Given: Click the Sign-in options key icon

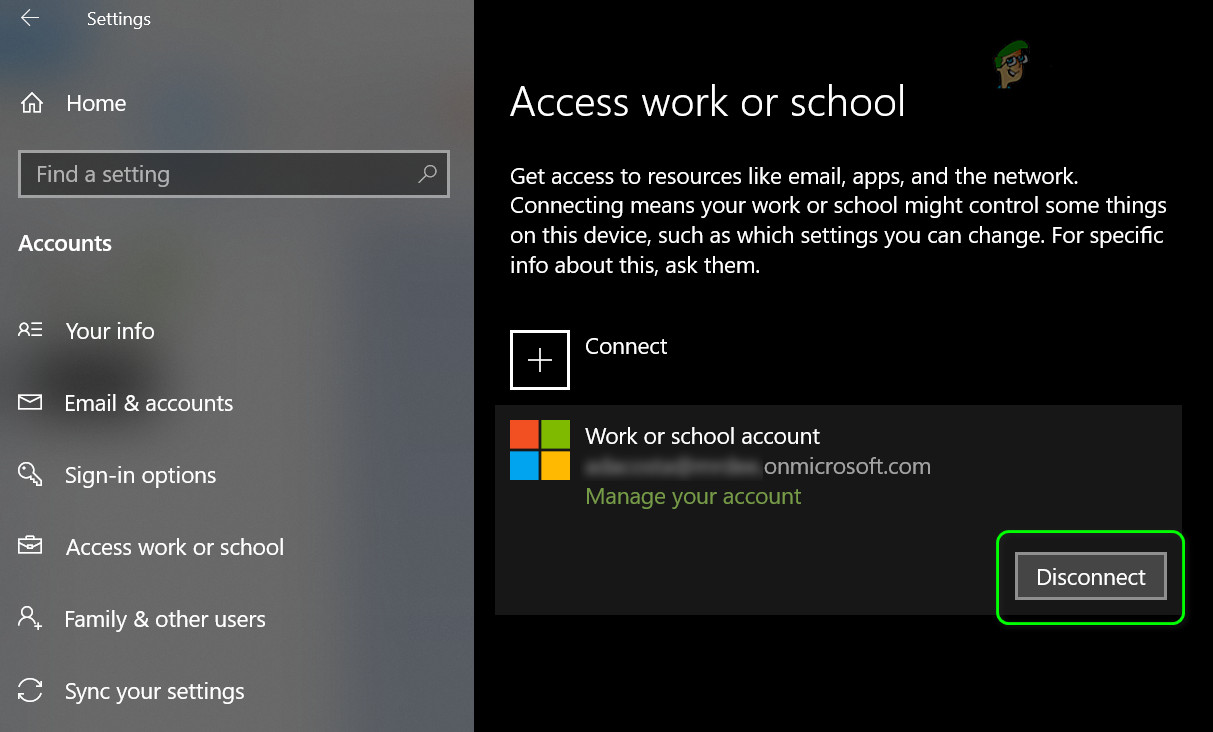Looking at the screenshot, I should click(x=30, y=474).
